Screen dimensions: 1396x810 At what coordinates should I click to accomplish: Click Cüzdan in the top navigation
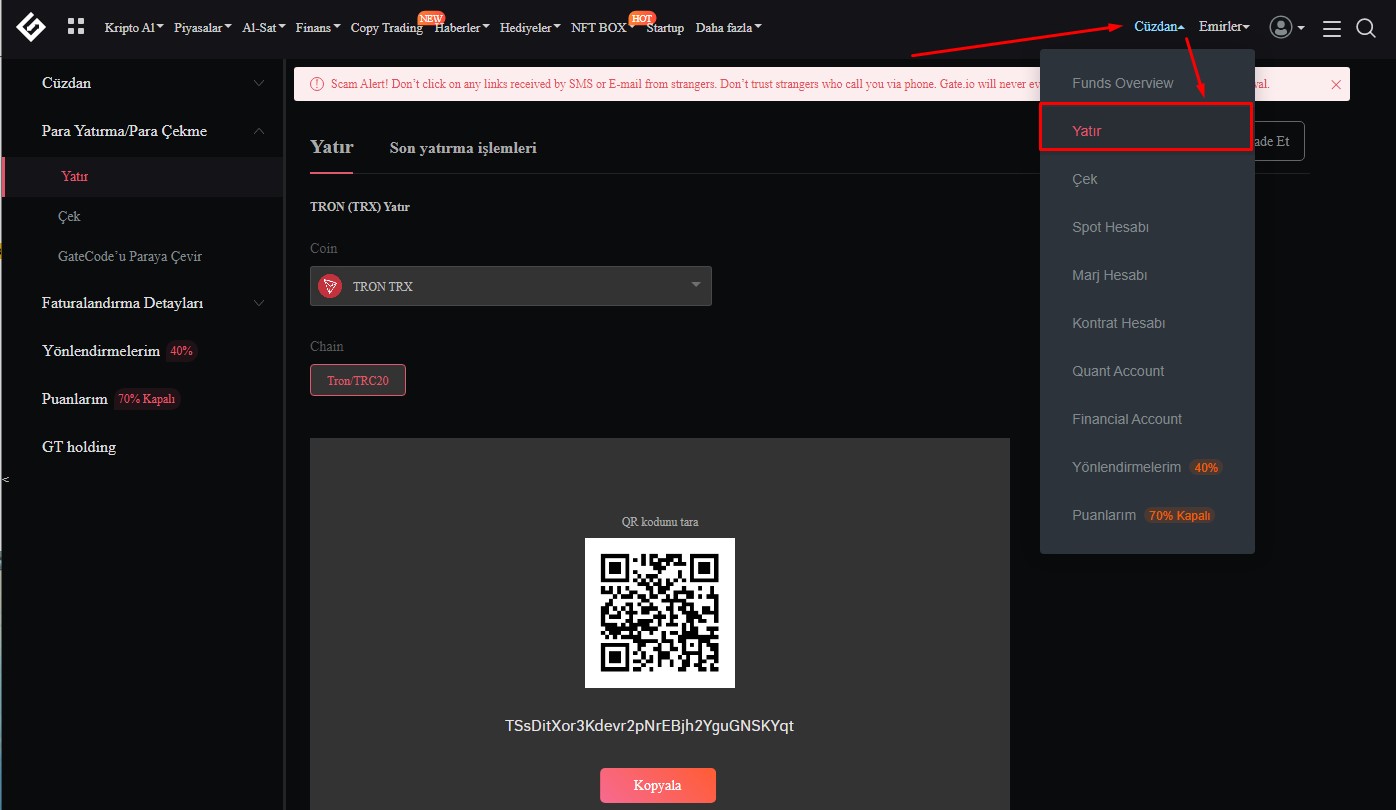pos(1160,27)
